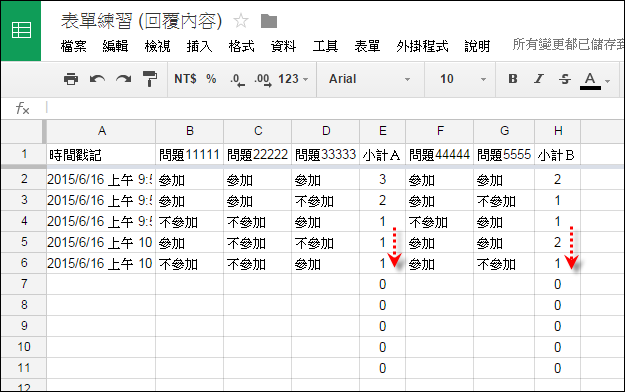Click cell 時間戳記

(101, 154)
